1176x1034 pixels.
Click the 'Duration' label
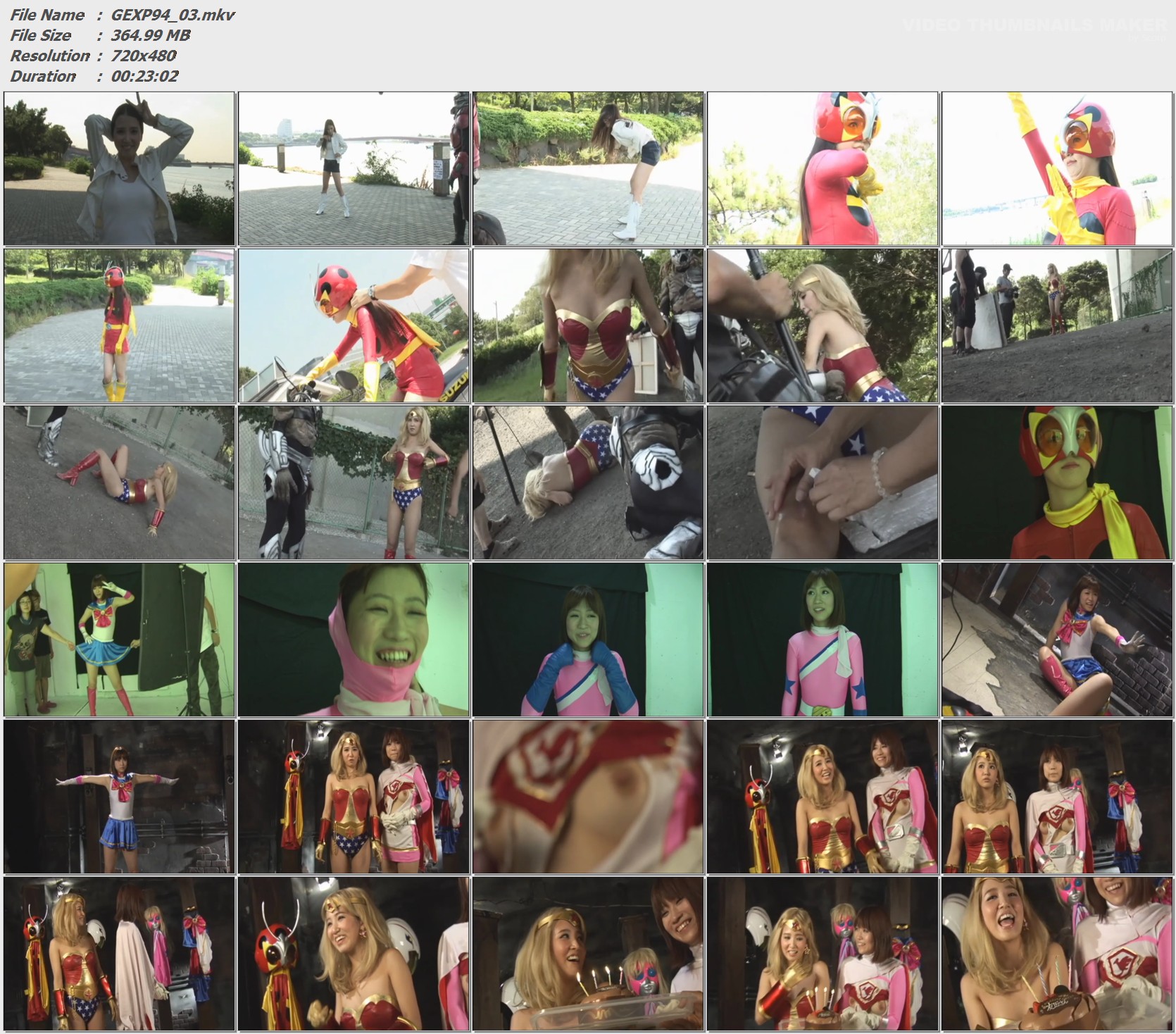click(x=43, y=76)
